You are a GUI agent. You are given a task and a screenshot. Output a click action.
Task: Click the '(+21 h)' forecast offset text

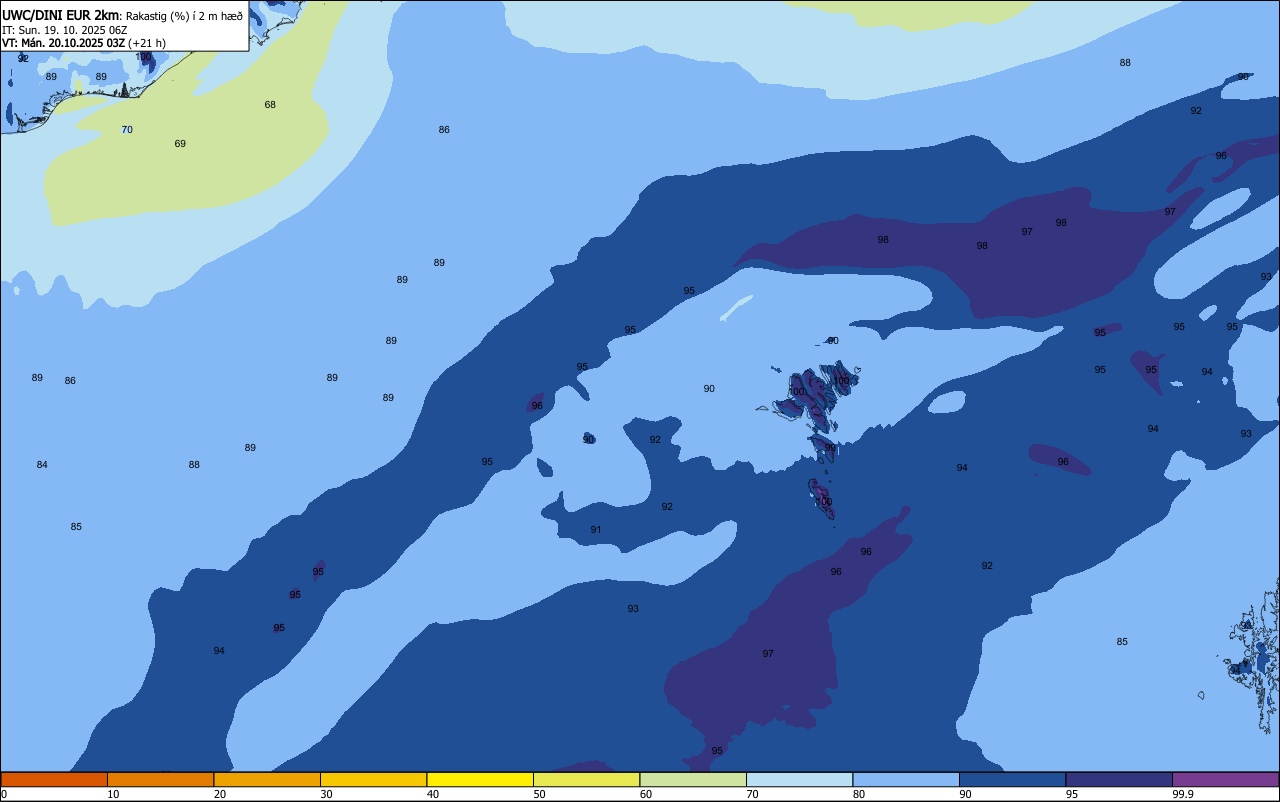(x=147, y=43)
